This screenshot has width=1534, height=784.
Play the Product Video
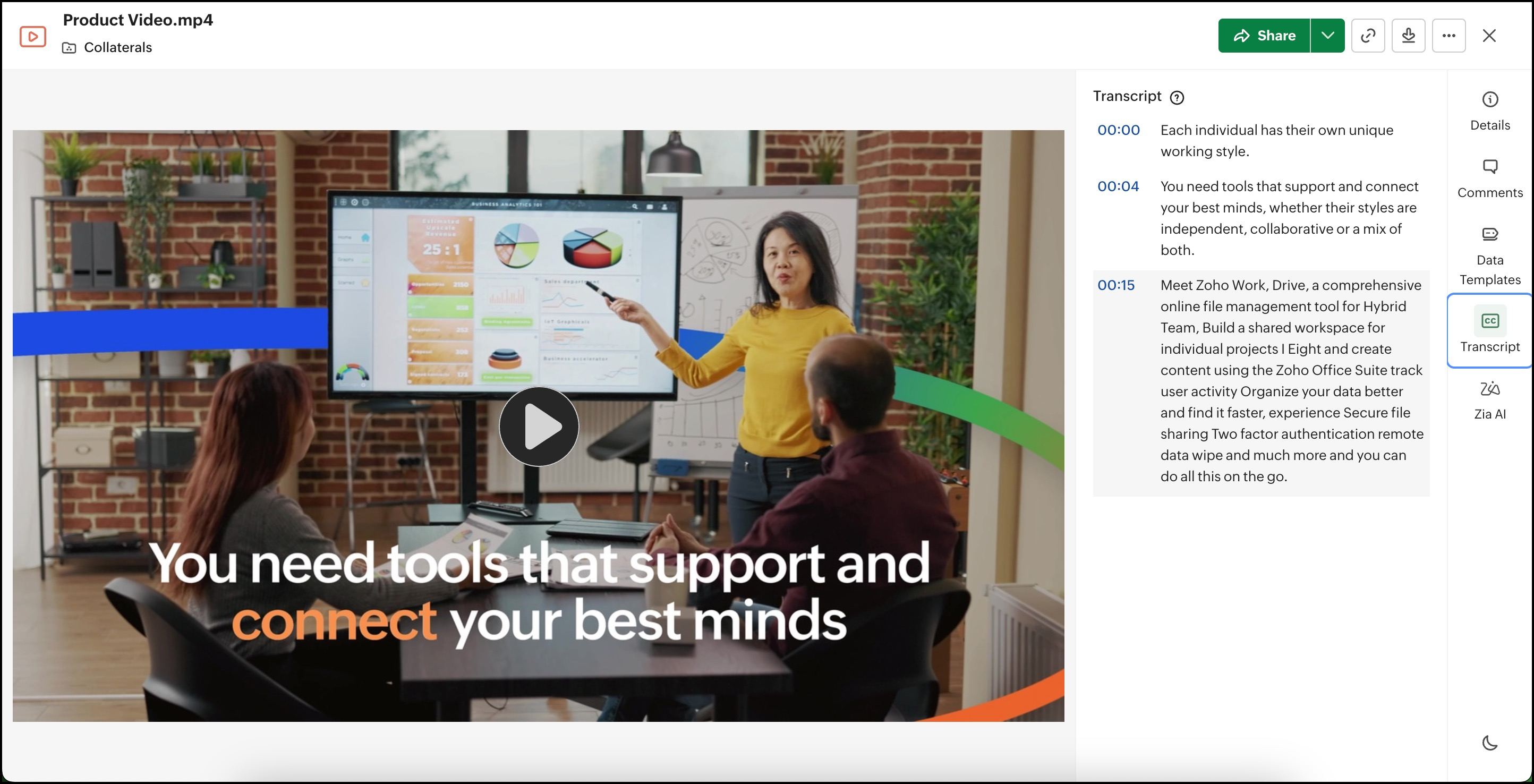coord(538,426)
